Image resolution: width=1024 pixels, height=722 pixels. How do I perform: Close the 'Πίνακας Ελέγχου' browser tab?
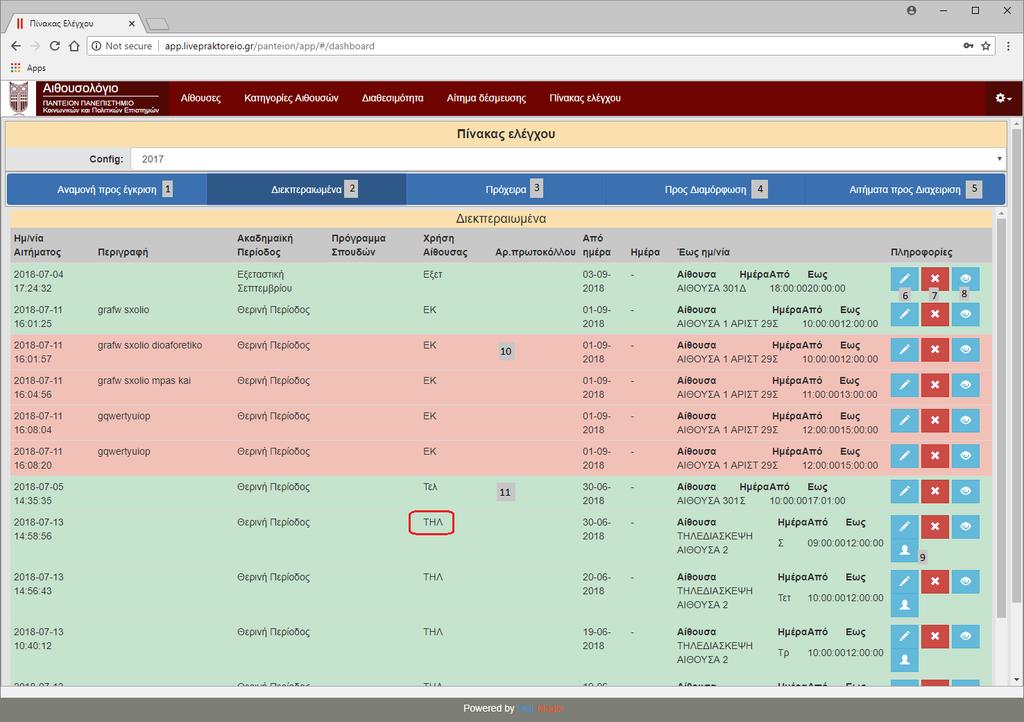(x=131, y=24)
